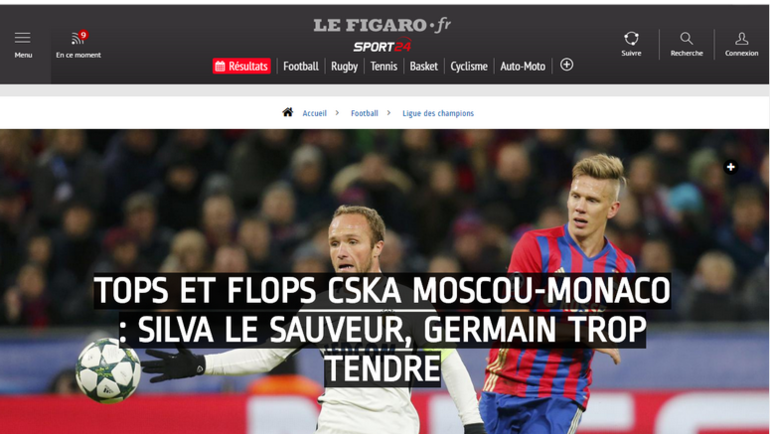This screenshot has width=770, height=434.
Task: Go to the Auto-Moto section
Action: [x=522, y=66]
